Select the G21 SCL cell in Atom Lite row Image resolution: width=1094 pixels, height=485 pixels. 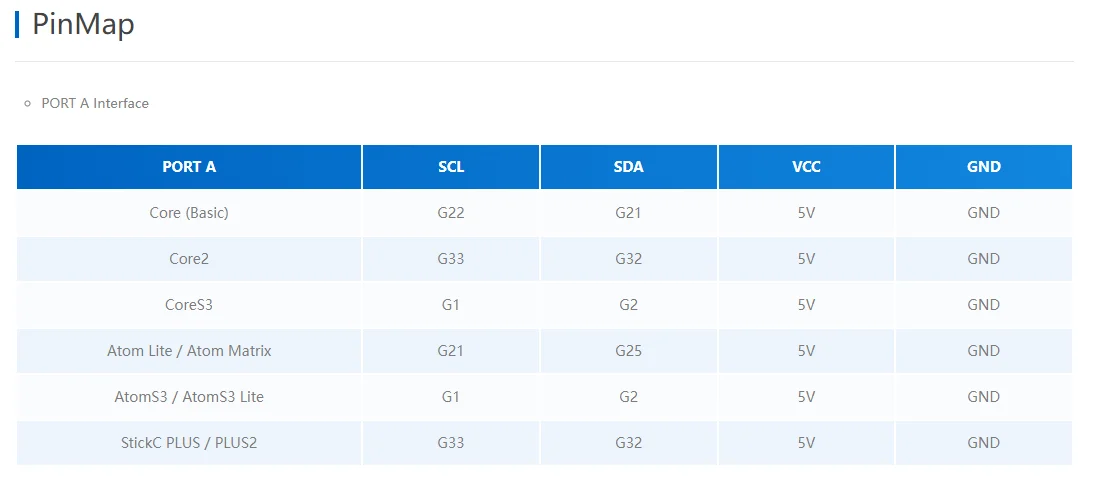[451, 351]
